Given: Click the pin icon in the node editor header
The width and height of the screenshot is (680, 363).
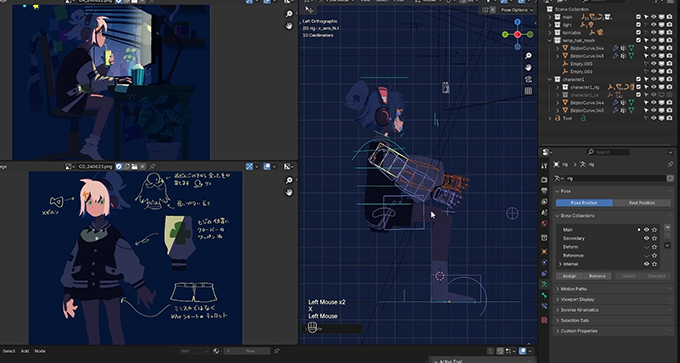Looking at the screenshot, I should (x=276, y=351).
